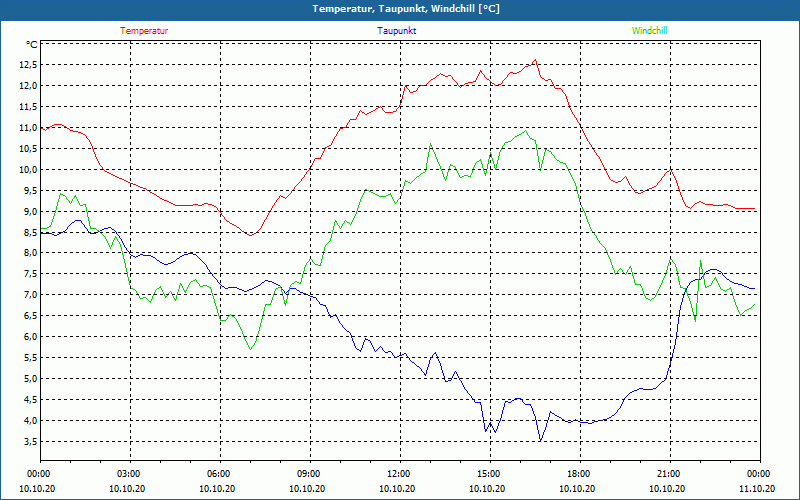800x500 pixels.
Task: Click the 21:00 time label
Action: 667,474
